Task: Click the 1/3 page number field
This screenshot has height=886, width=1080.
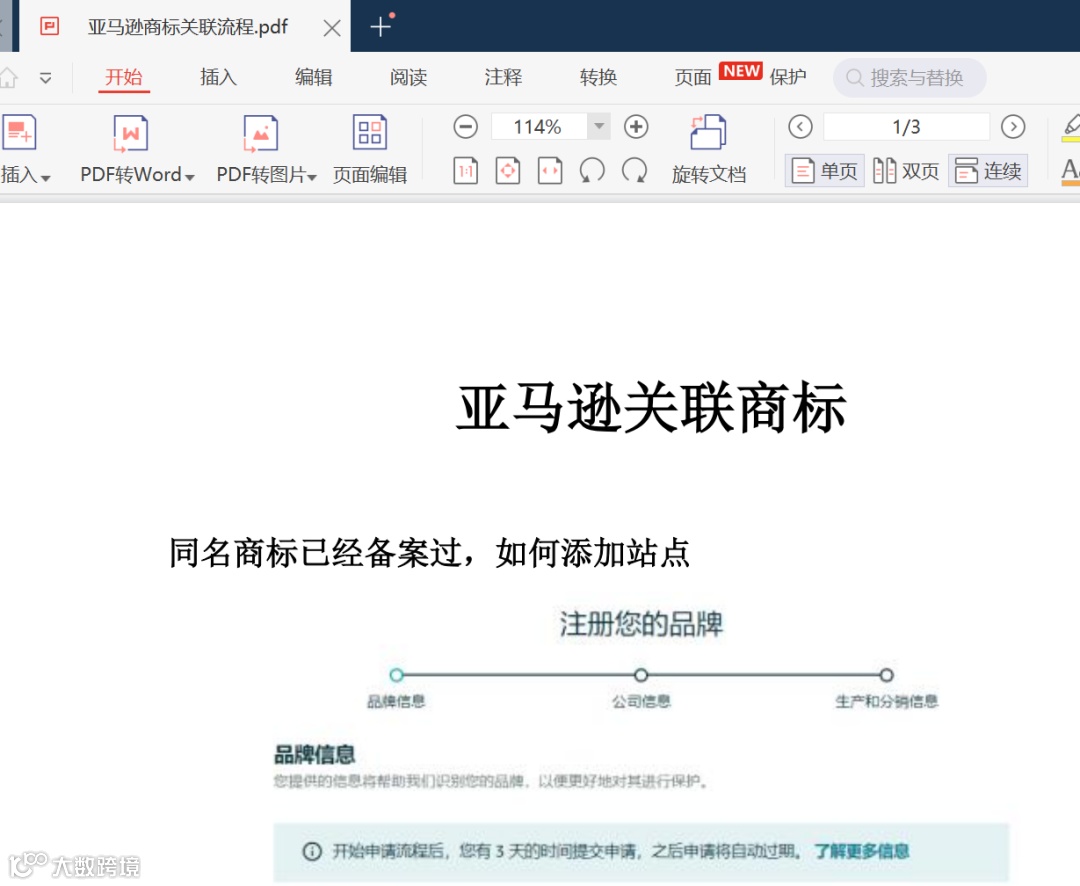Action: click(906, 127)
